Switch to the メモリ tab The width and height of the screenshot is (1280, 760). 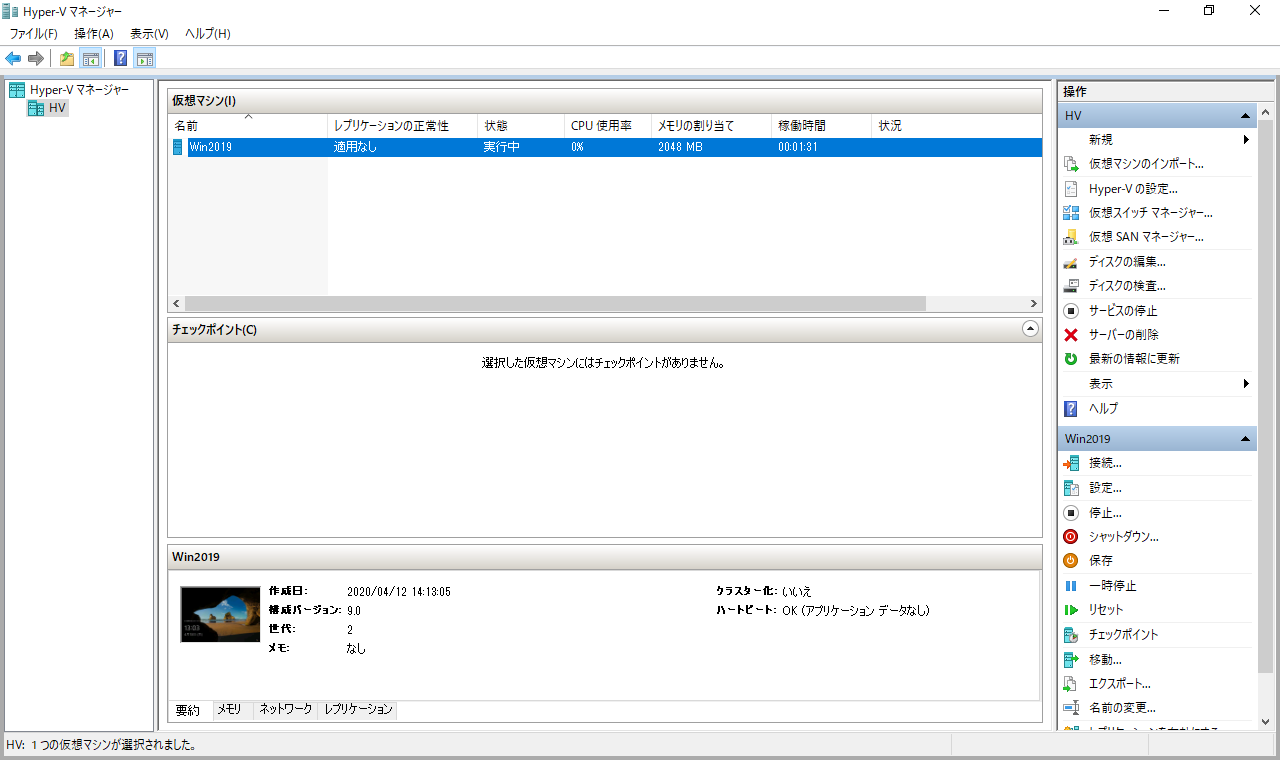(x=230, y=709)
